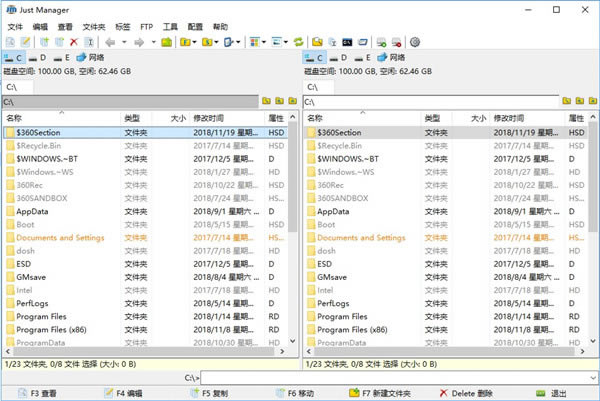Open the FTP menu
The height and width of the screenshot is (401, 600).
(x=146, y=27)
